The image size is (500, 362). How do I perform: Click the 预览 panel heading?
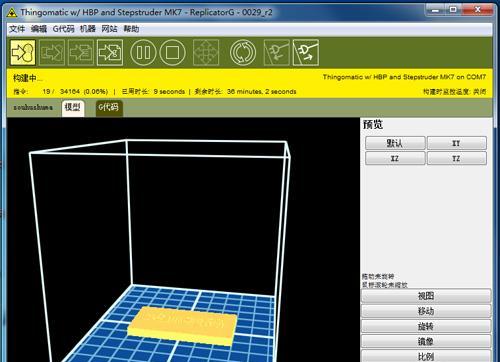[x=373, y=125]
